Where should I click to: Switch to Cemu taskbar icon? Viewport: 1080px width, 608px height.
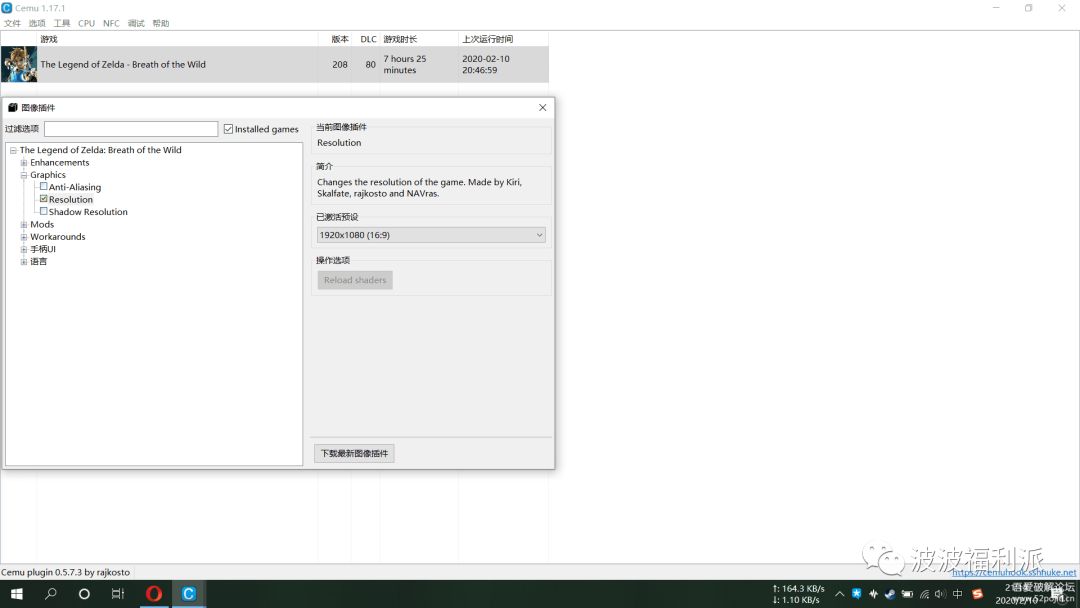tap(188, 594)
